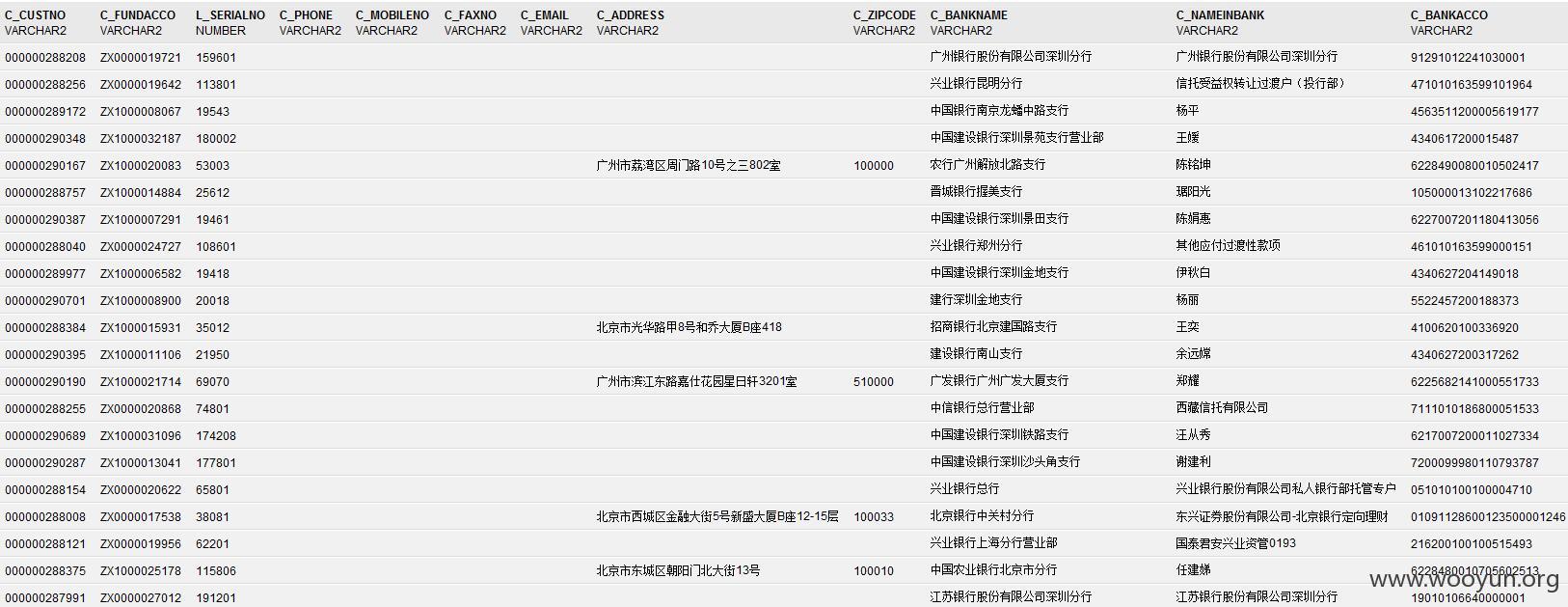
Task: Select address 北京市光华路甲8号和乔大厦B座418
Action: 689,328
